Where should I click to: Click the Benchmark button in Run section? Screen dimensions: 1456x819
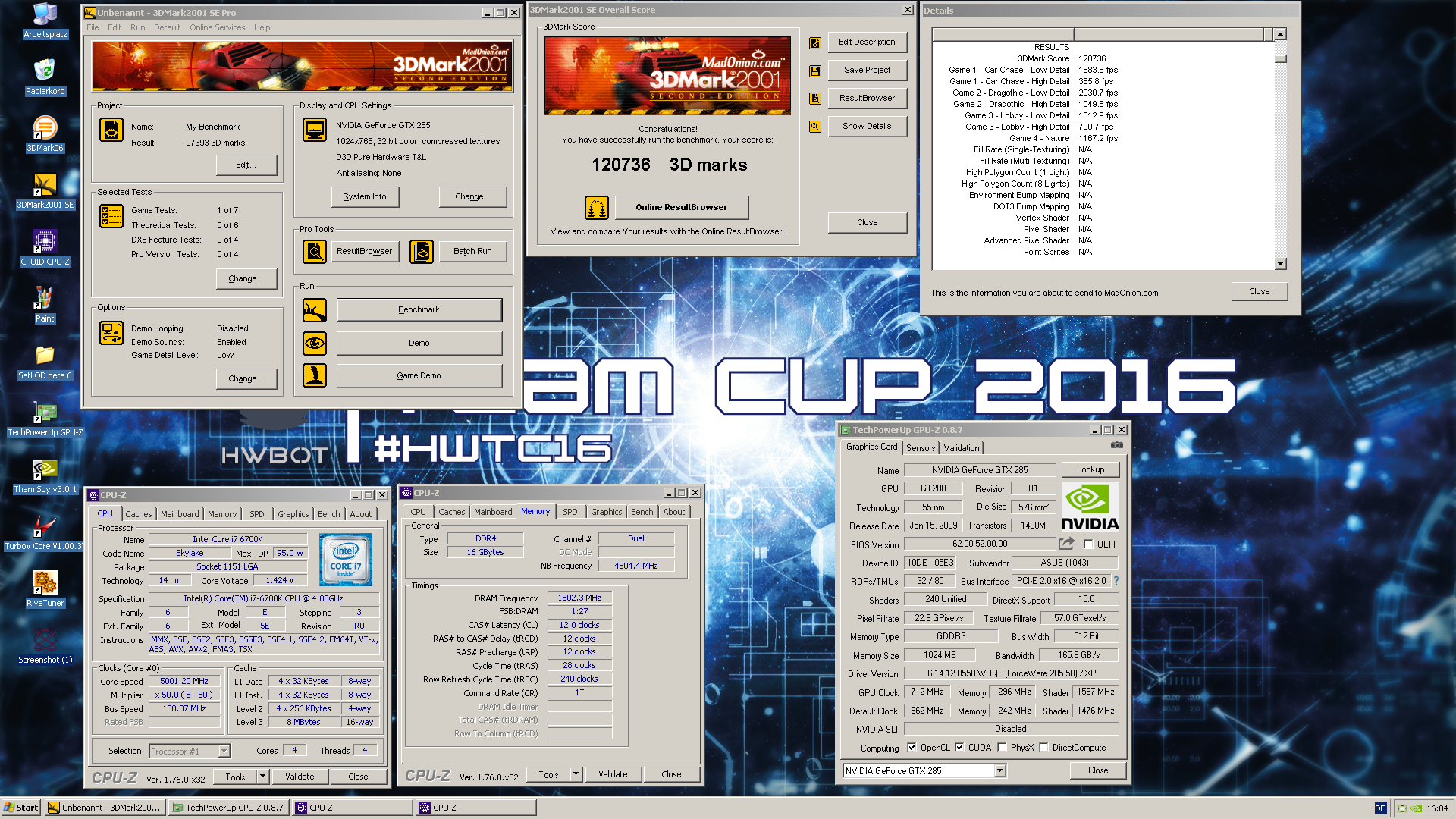(x=419, y=309)
